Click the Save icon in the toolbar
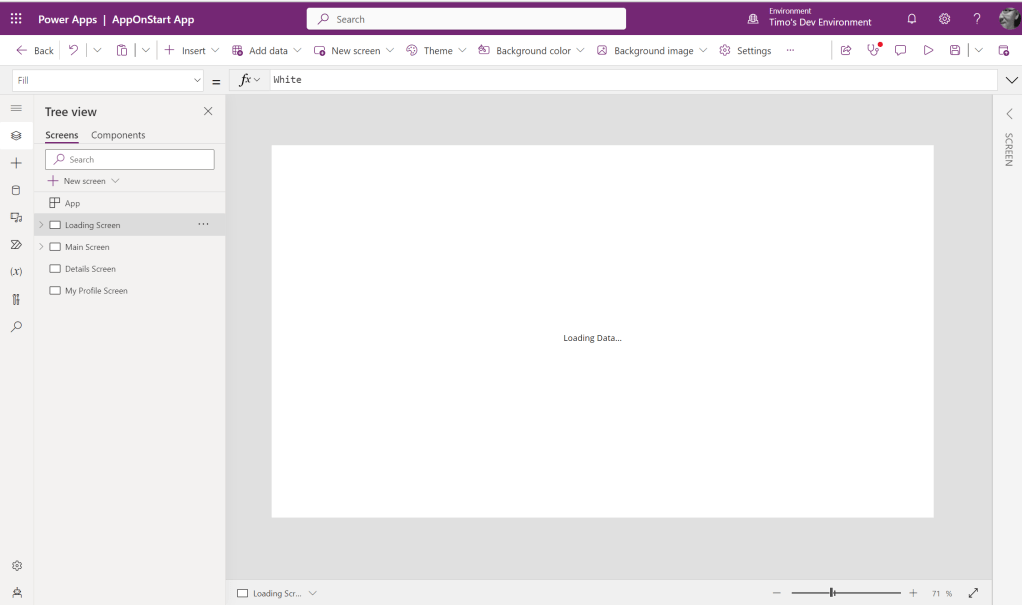The height and width of the screenshot is (605, 1022). point(955,50)
